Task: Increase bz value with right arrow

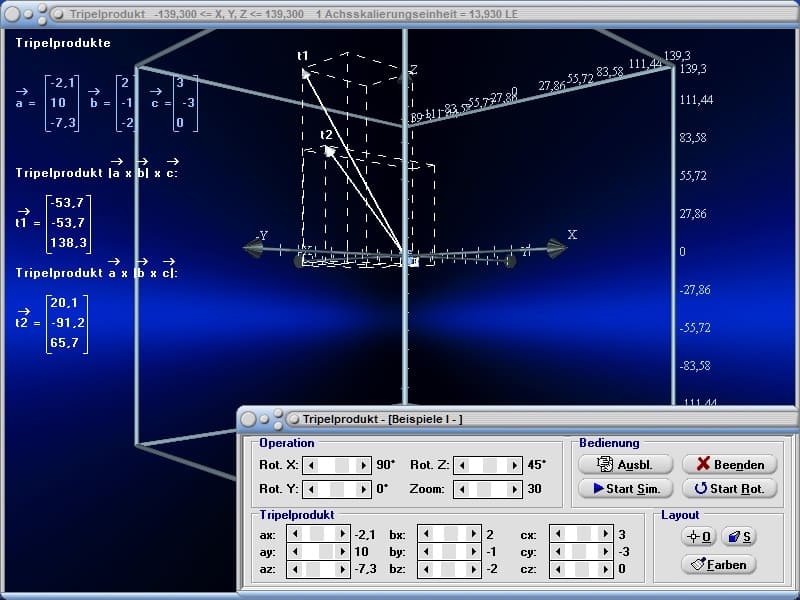Action: (473, 568)
